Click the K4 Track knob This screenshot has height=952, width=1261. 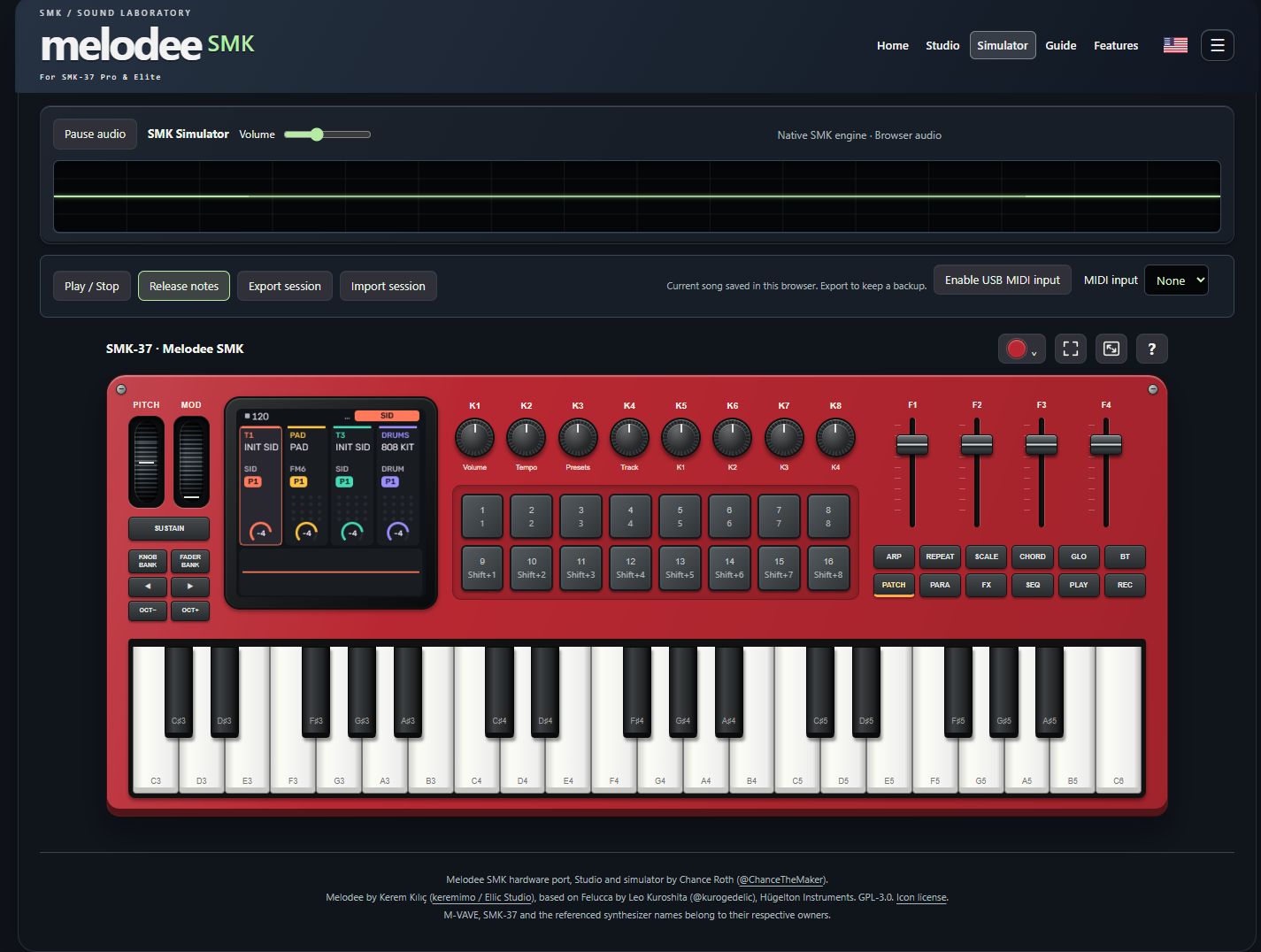[629, 438]
